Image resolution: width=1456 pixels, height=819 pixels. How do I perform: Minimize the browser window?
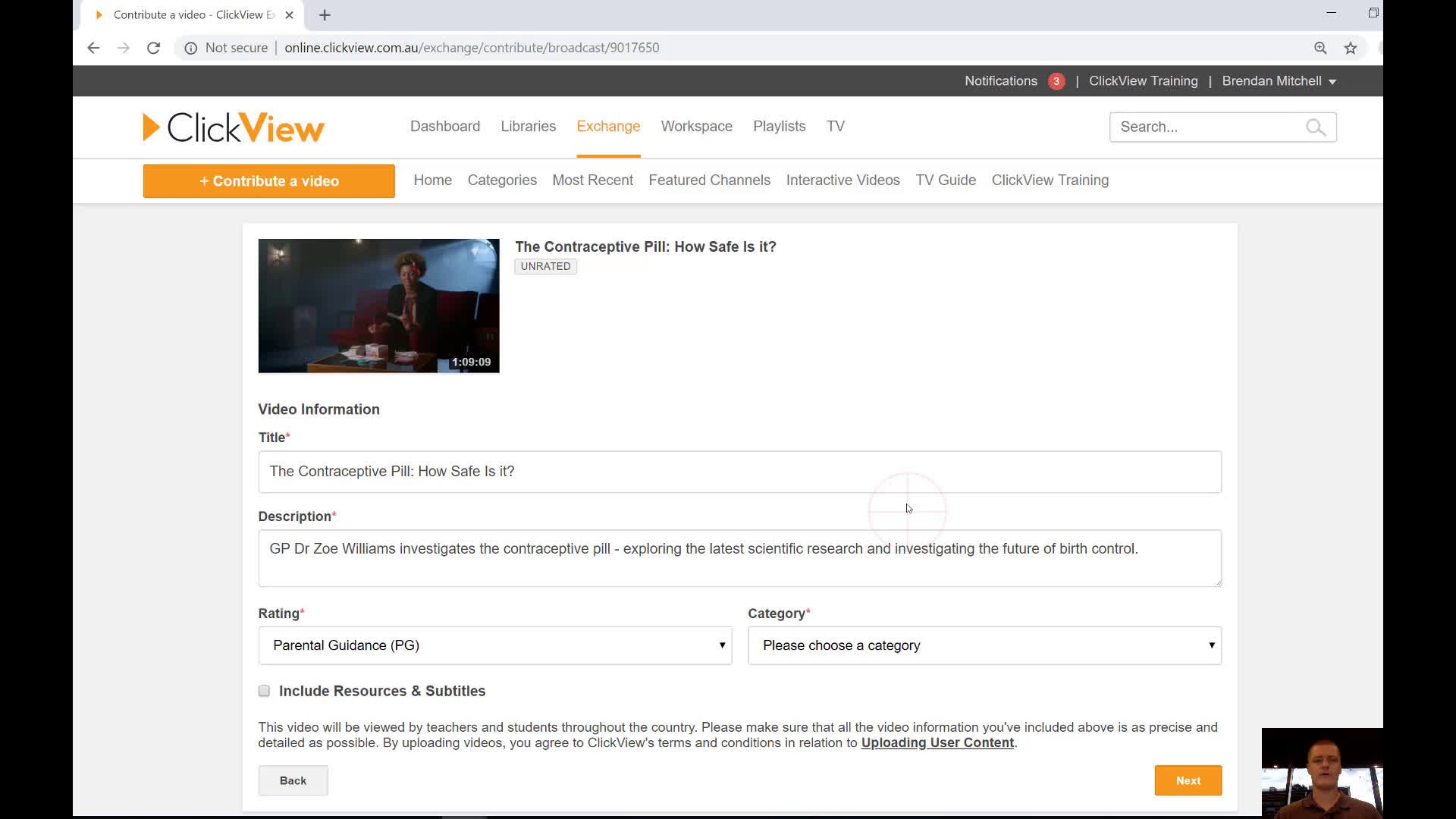click(1331, 13)
